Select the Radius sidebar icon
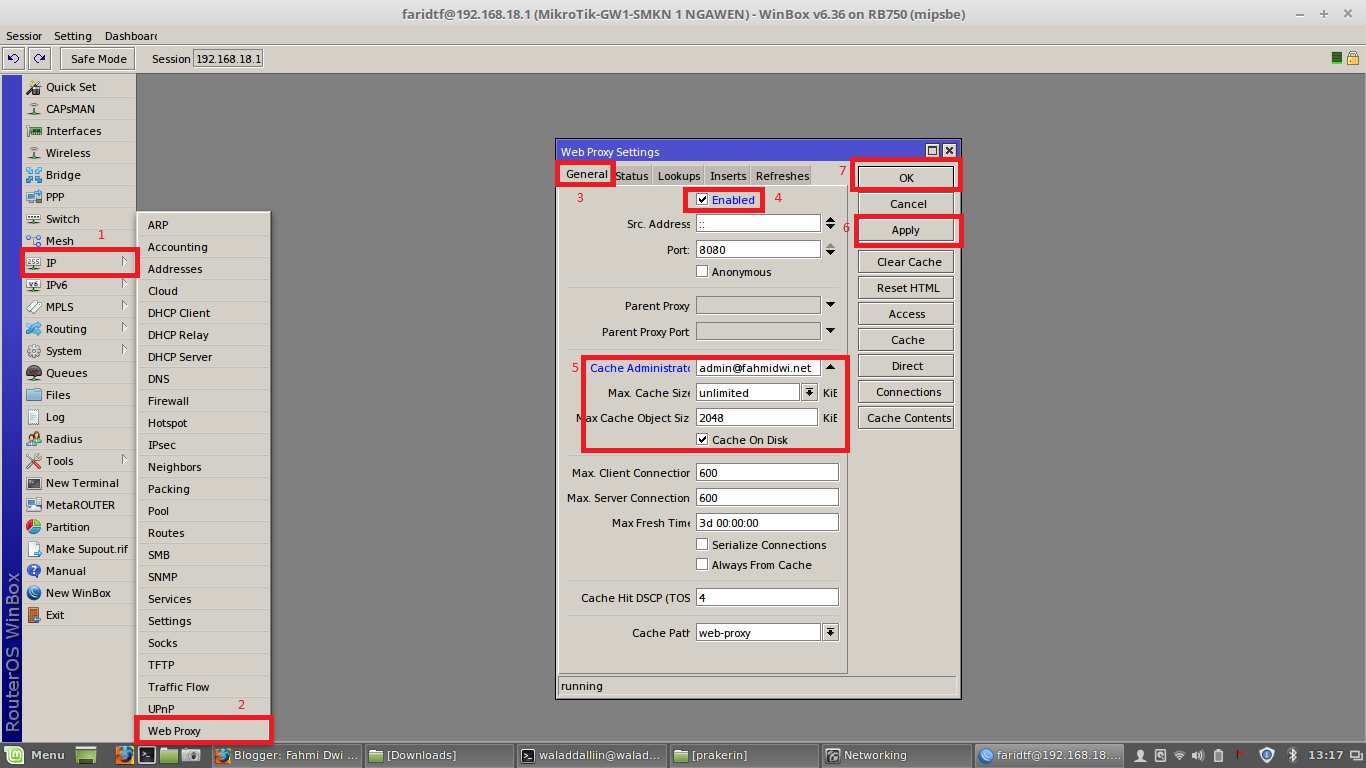 (34, 439)
